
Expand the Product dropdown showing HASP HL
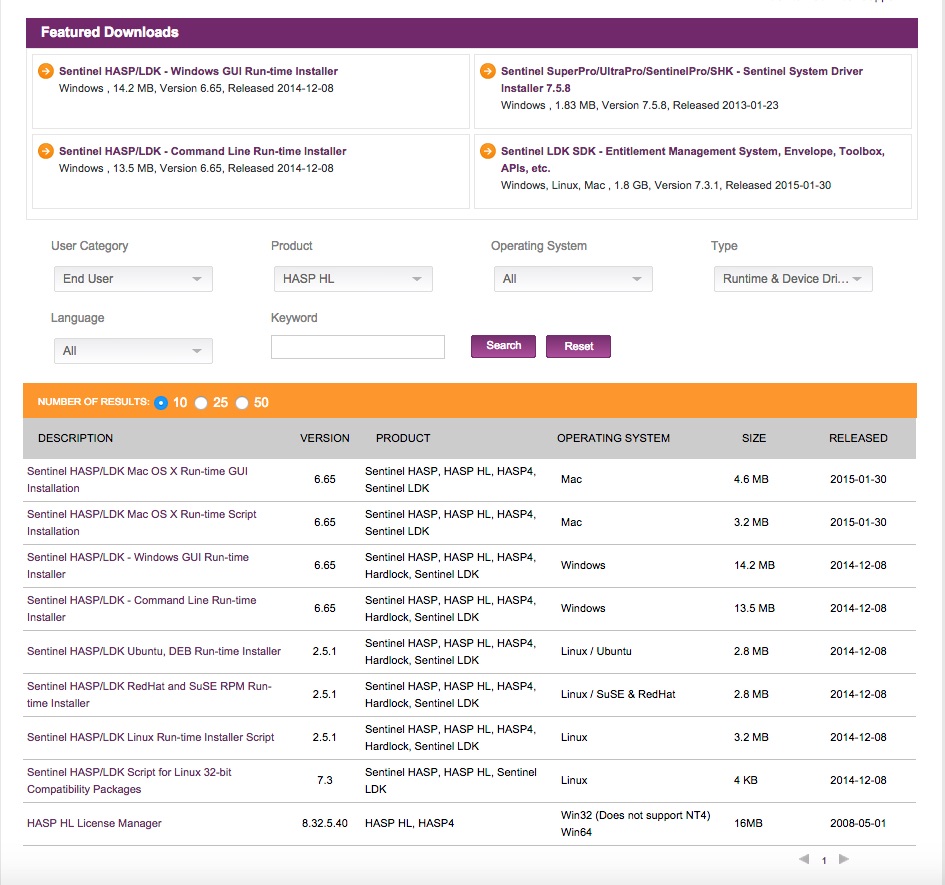[x=353, y=279]
